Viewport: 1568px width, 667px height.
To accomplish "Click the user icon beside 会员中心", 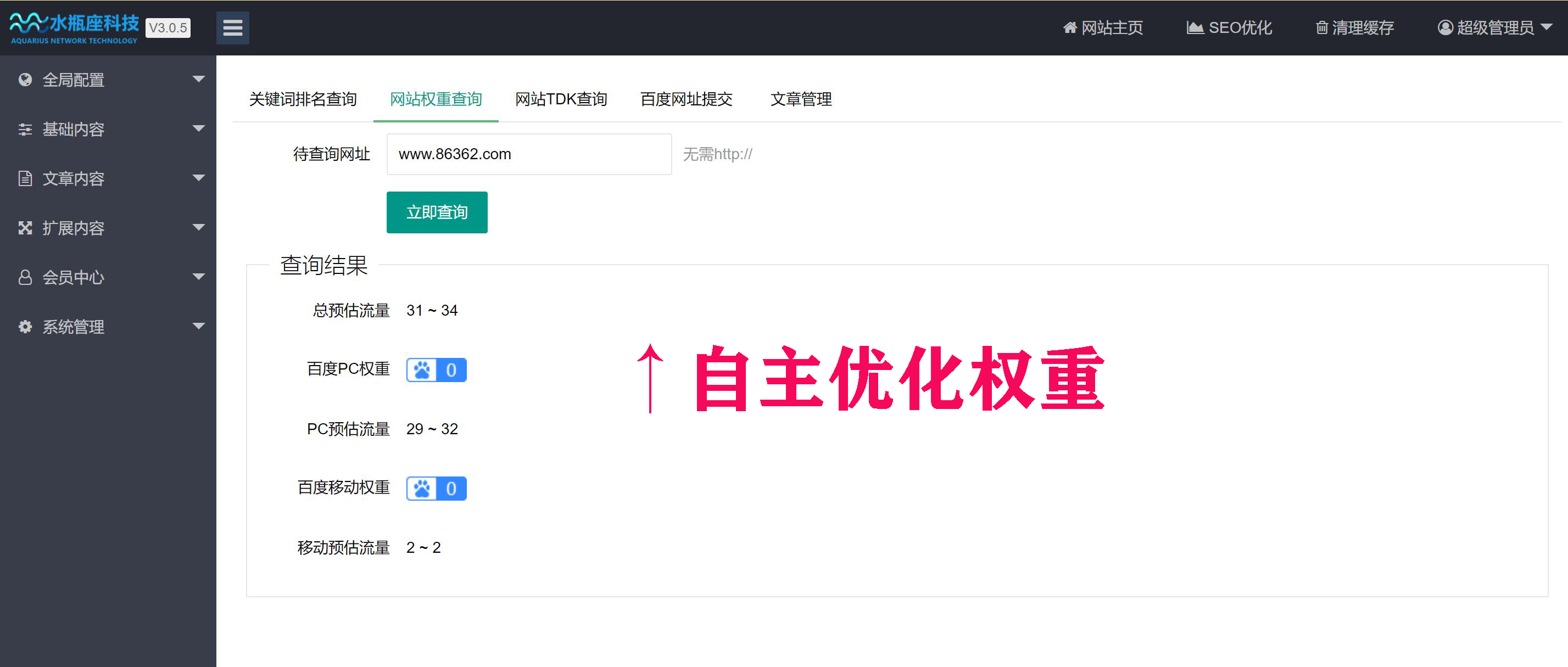I will pos(25,278).
